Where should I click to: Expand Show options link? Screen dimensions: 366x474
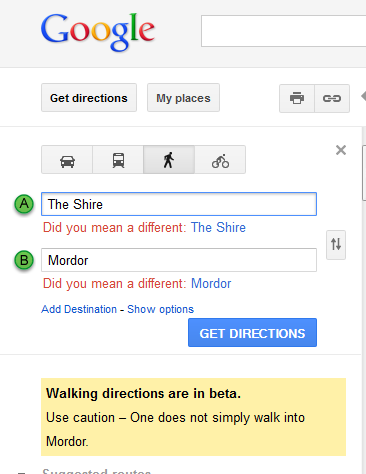pos(160,309)
